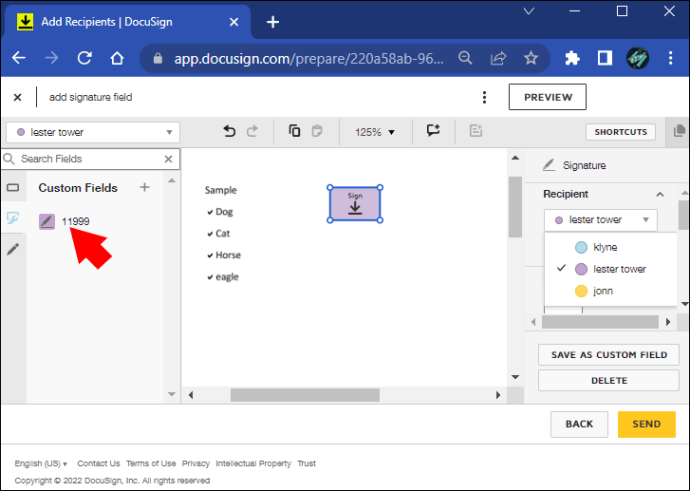Open the envelope more actions menu
Image resolution: width=690 pixels, height=491 pixels.
484,97
